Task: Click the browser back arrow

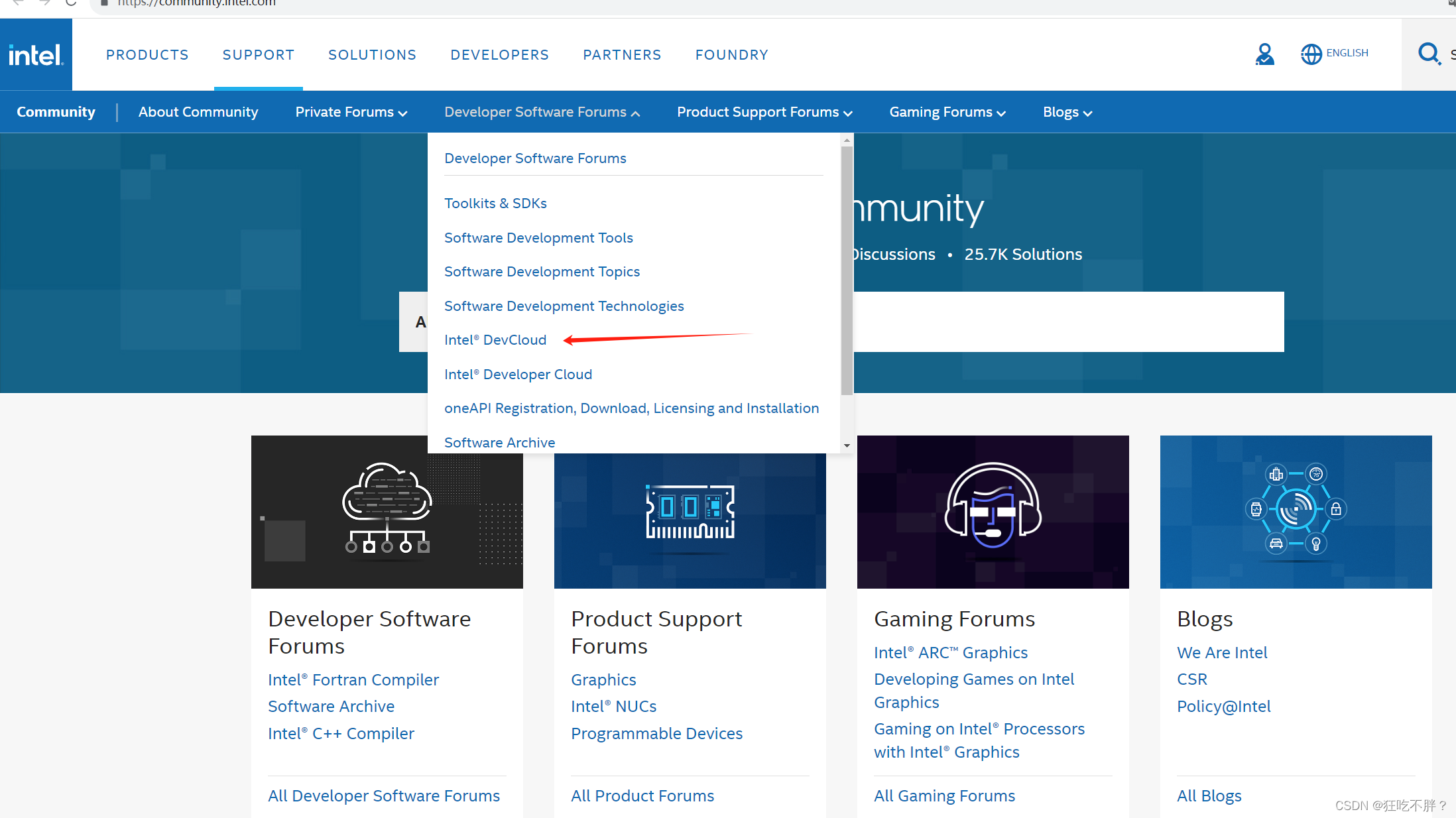Action: (17, 3)
